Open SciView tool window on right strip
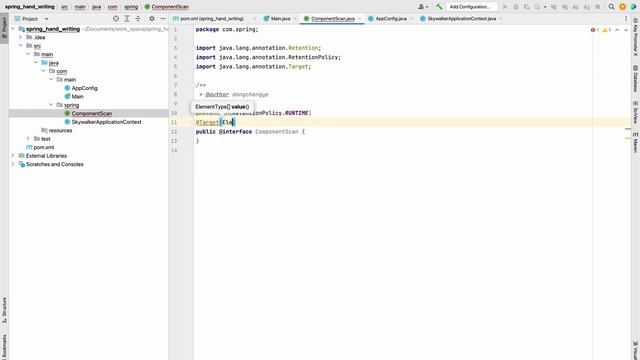The image size is (640, 360). (636, 112)
